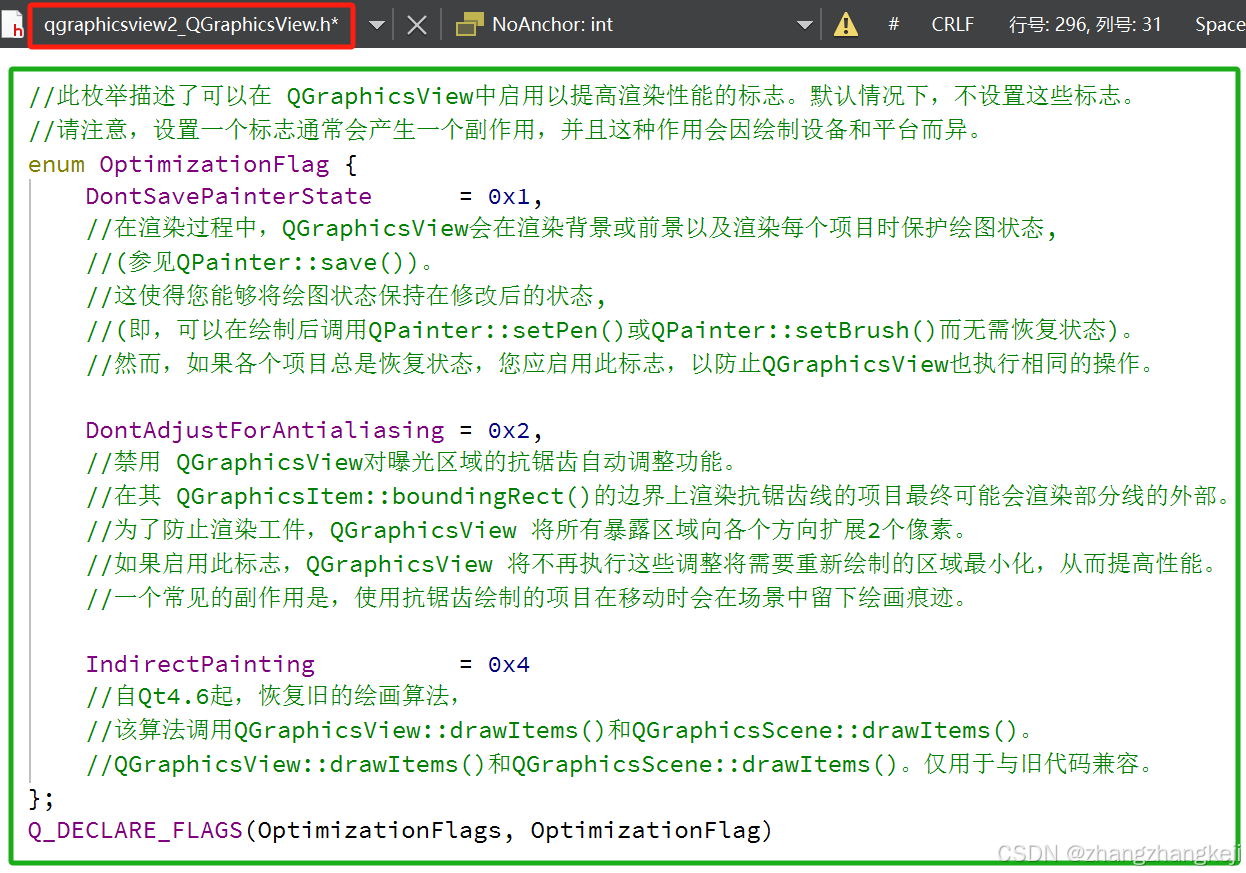Screen dimensions: 1246x873
Task: Close the current document with the X
Action: click(417, 25)
